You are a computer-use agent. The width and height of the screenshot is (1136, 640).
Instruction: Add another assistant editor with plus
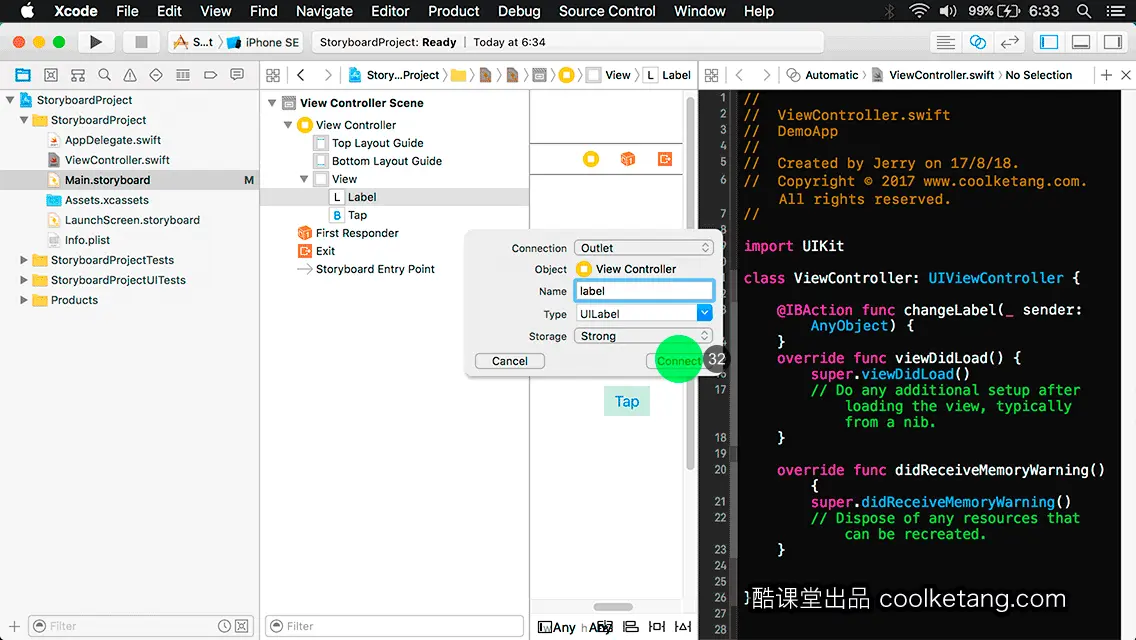pos(1106,75)
